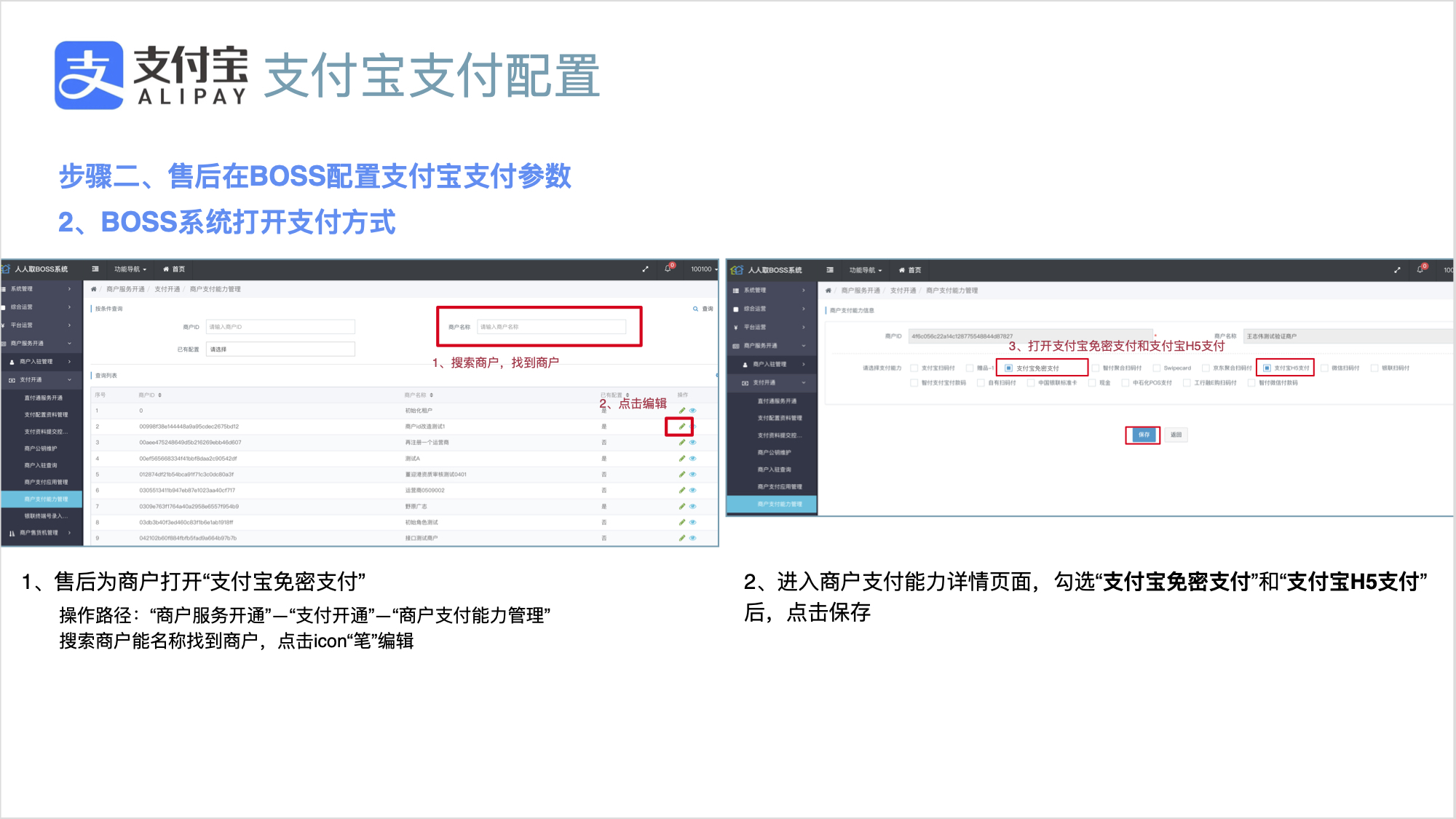Open user 100100 dropdown in left window

click(x=704, y=269)
